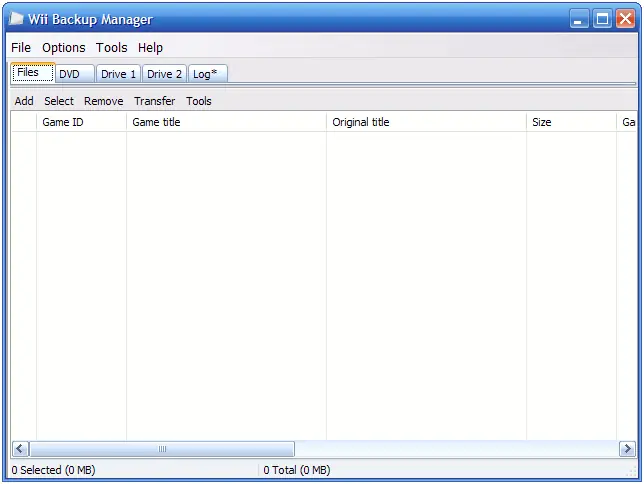Click the Select toolbar item
This screenshot has width=644, height=484.
pyautogui.click(x=59, y=101)
